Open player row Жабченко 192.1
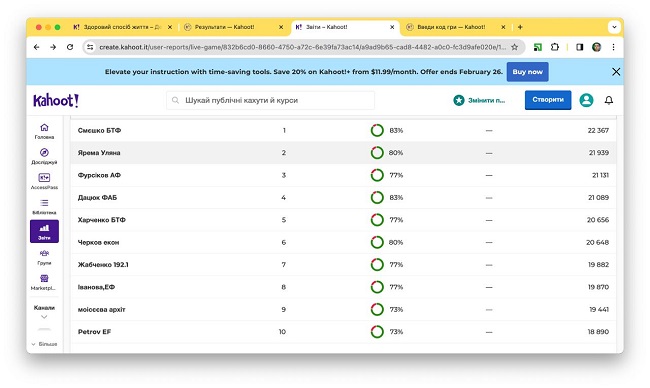Viewport: 650px width, 388px height. (343, 265)
